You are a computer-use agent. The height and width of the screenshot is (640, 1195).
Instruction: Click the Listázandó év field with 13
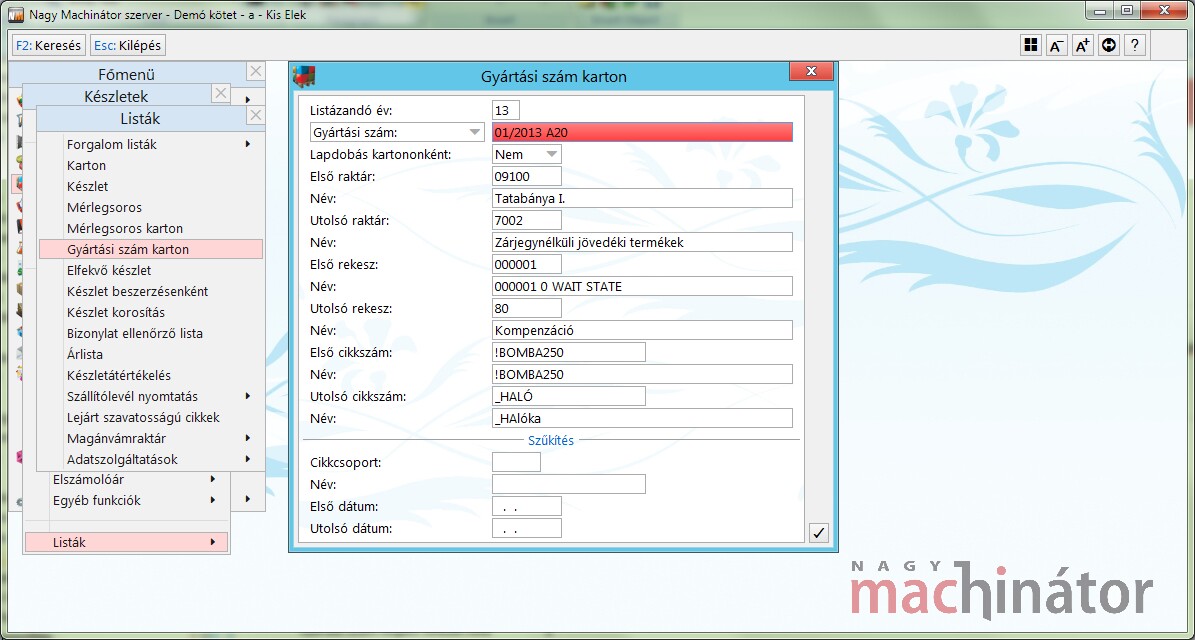coord(506,110)
